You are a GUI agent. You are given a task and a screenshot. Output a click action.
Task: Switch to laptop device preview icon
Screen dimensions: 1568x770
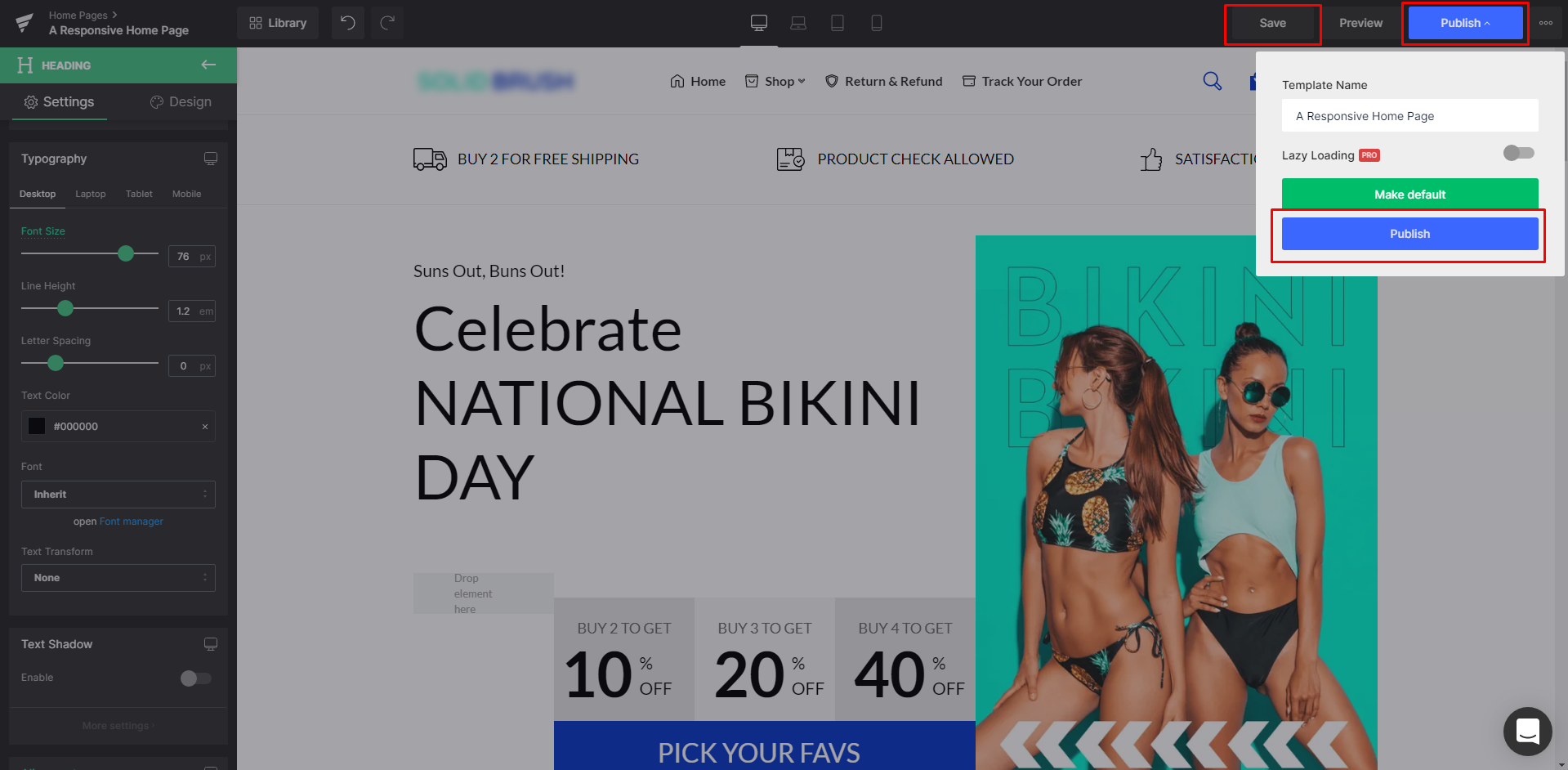click(x=798, y=23)
